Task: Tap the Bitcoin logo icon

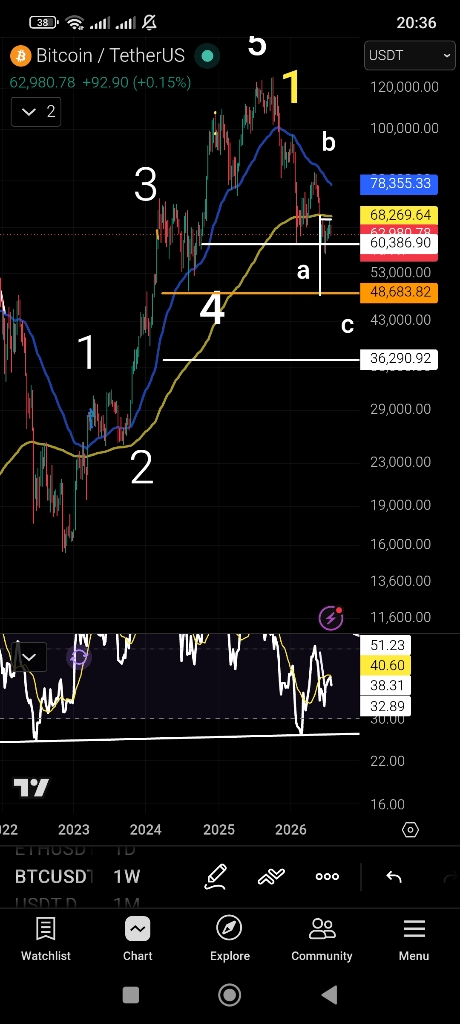Action: click(x=21, y=56)
